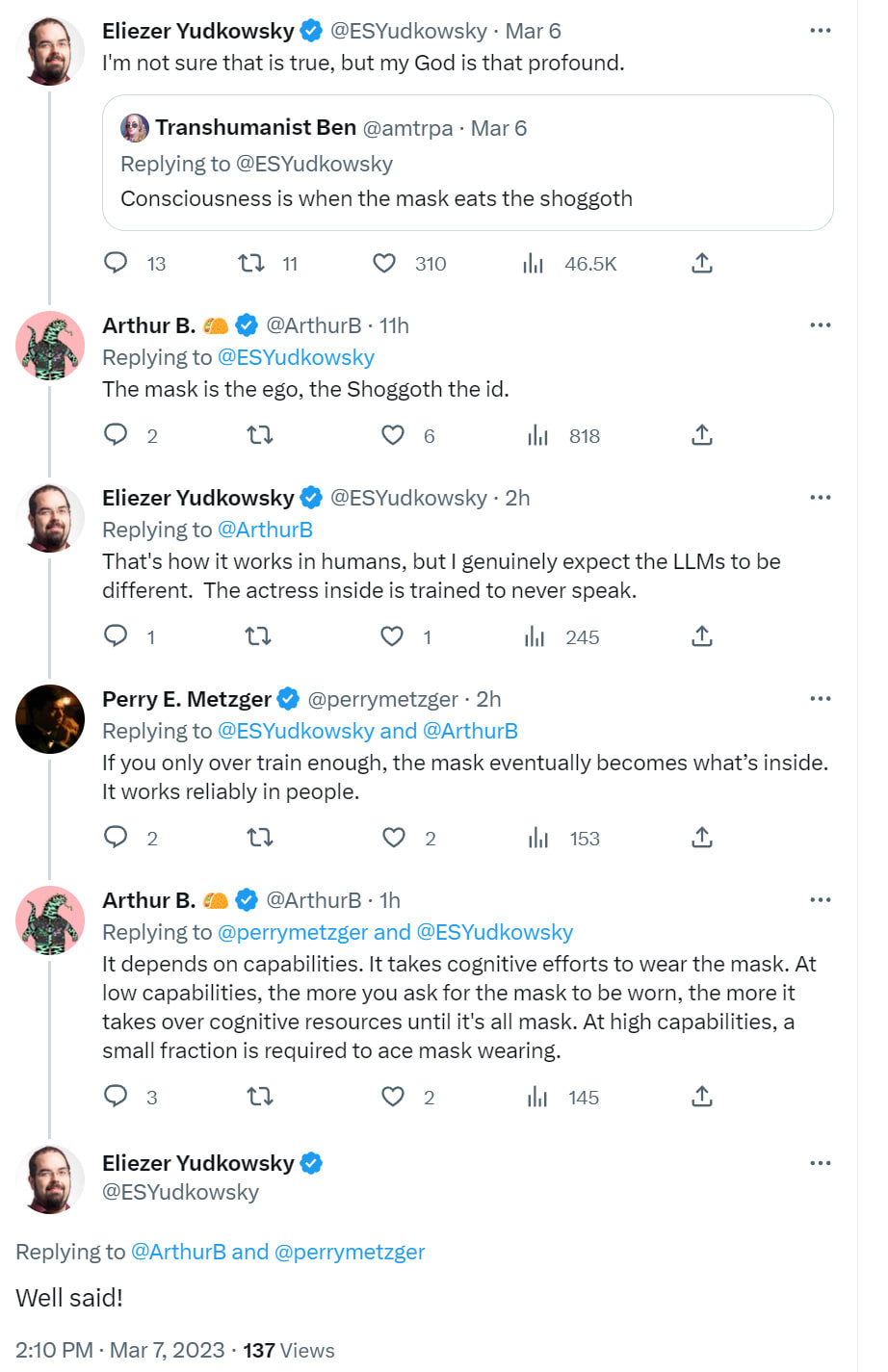The width and height of the screenshot is (888, 1372).
Task: View analytics for the 46.5K views tweet
Action: coord(534,263)
